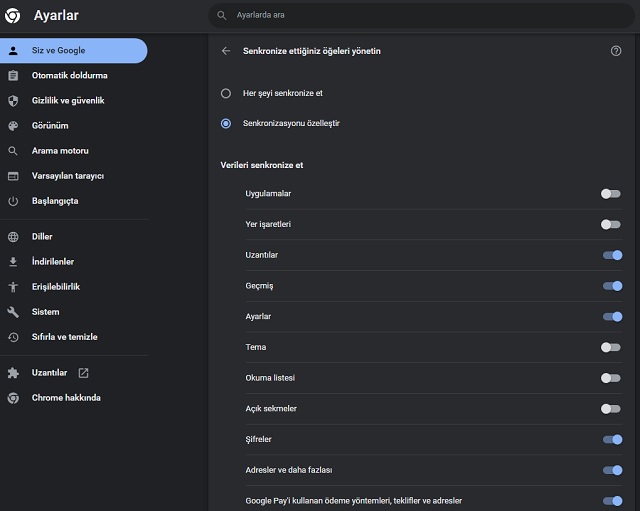Open Chrome hakkında page
This screenshot has height=511, width=640.
[x=73, y=398]
